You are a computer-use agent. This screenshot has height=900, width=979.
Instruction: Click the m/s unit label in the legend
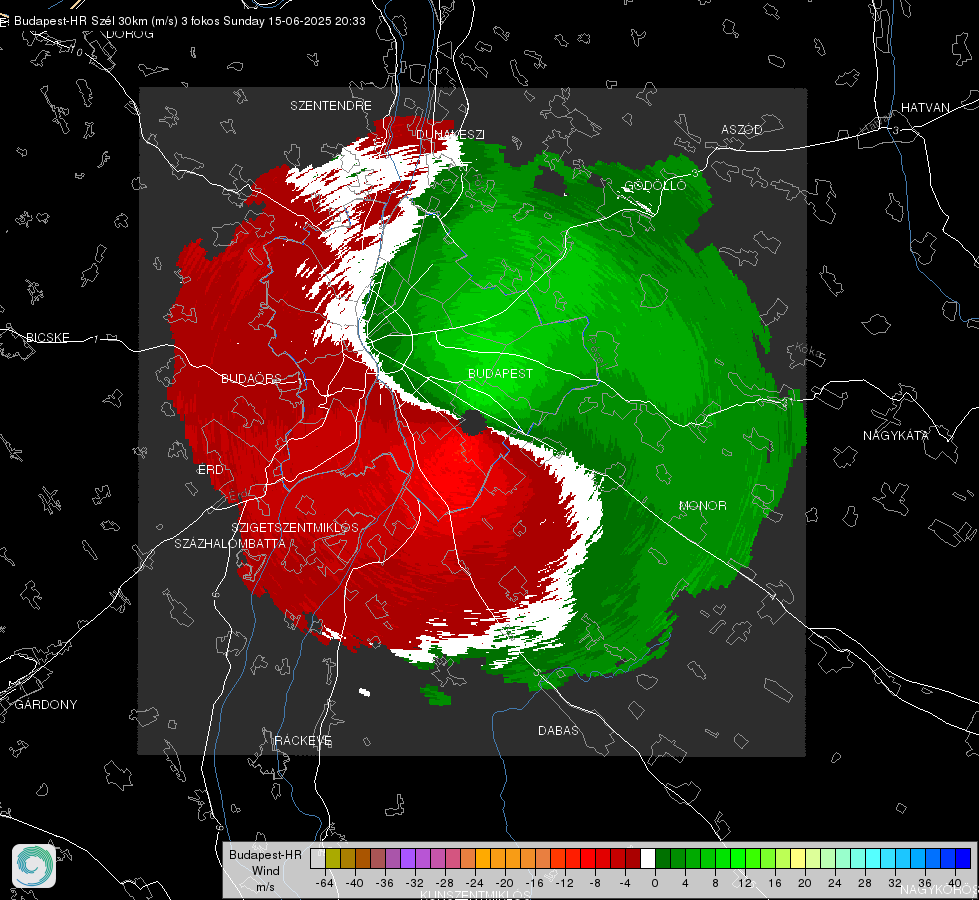click(265, 886)
